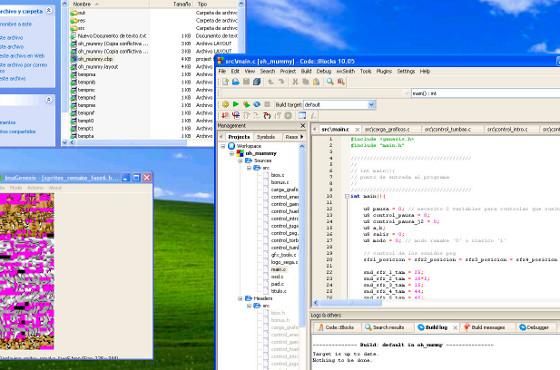
Task: Click the Save all files icon
Action: [x=256, y=82]
